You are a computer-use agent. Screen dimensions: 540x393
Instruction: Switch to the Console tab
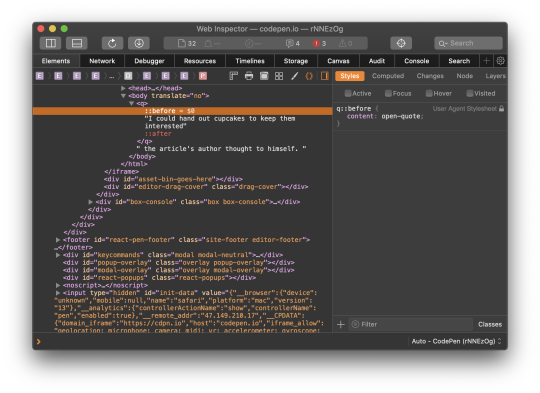[x=417, y=61]
